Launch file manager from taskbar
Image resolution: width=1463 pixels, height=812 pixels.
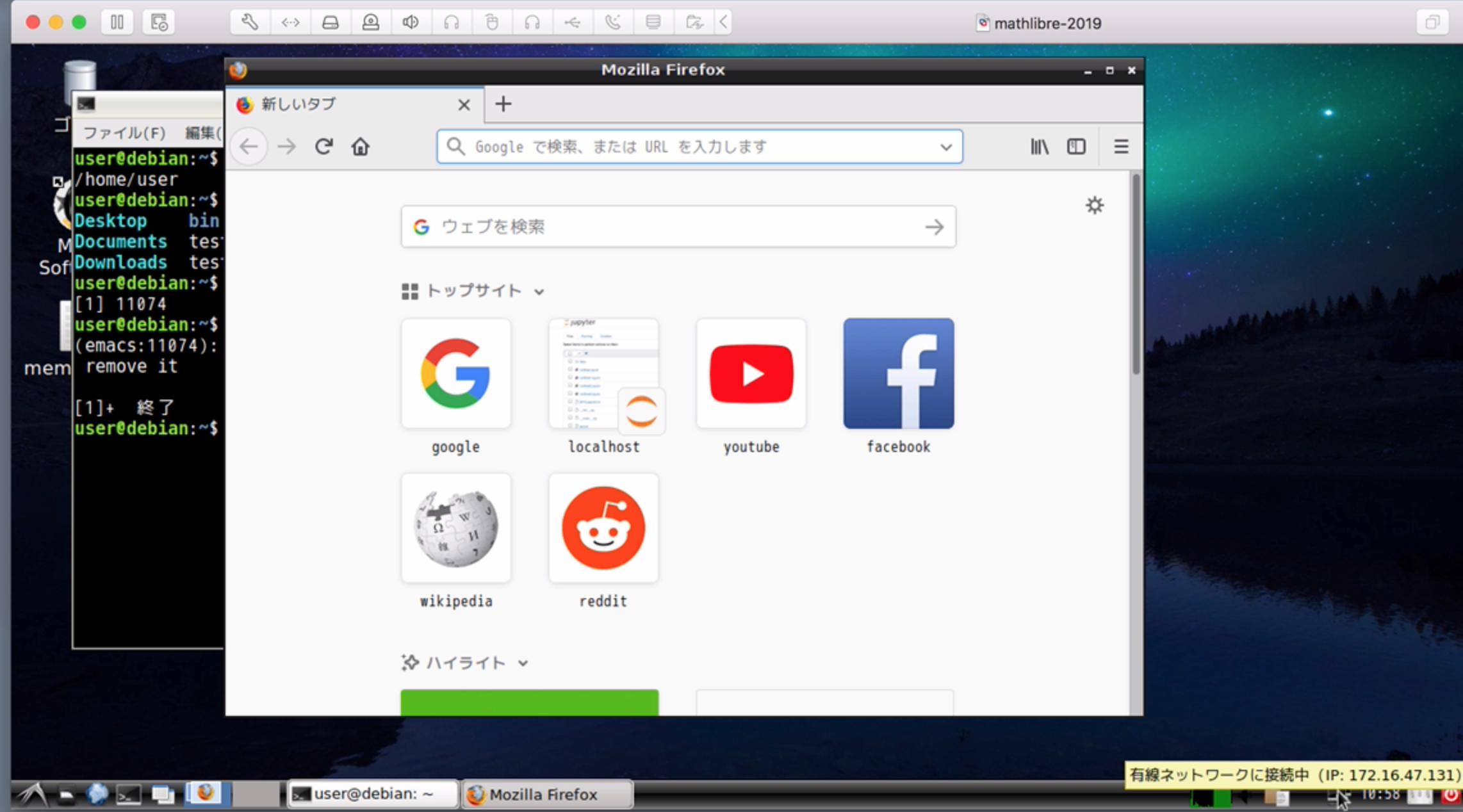[66, 795]
